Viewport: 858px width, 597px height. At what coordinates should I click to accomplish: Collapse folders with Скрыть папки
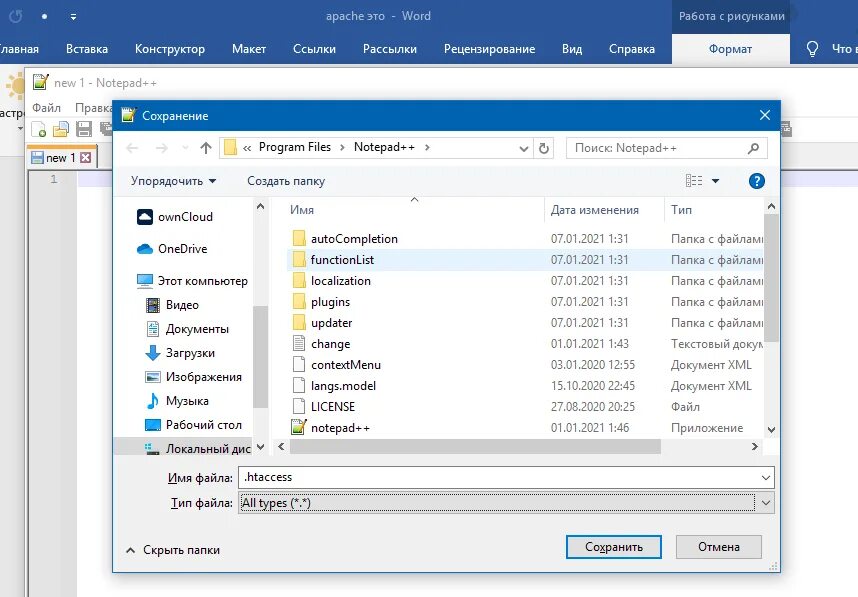tap(173, 550)
